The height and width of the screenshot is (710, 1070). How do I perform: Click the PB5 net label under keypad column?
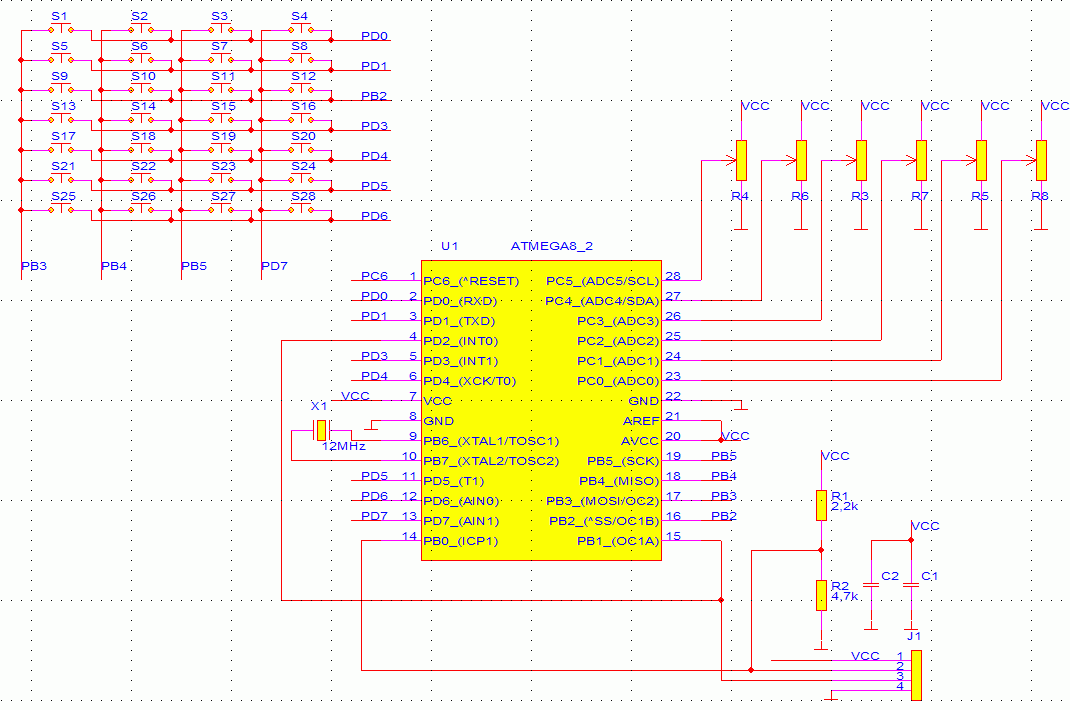point(194,266)
